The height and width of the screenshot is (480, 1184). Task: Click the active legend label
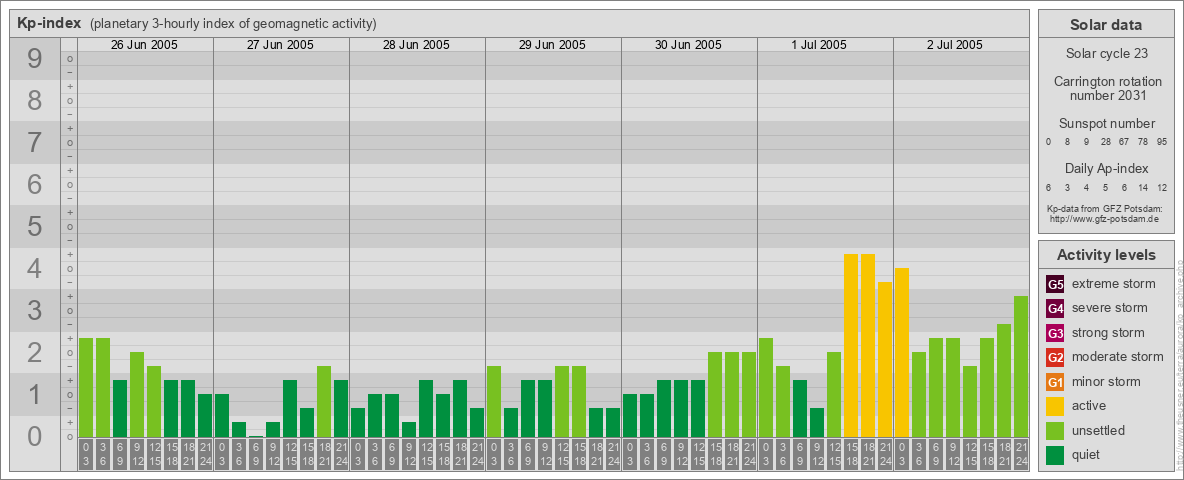coord(1089,406)
